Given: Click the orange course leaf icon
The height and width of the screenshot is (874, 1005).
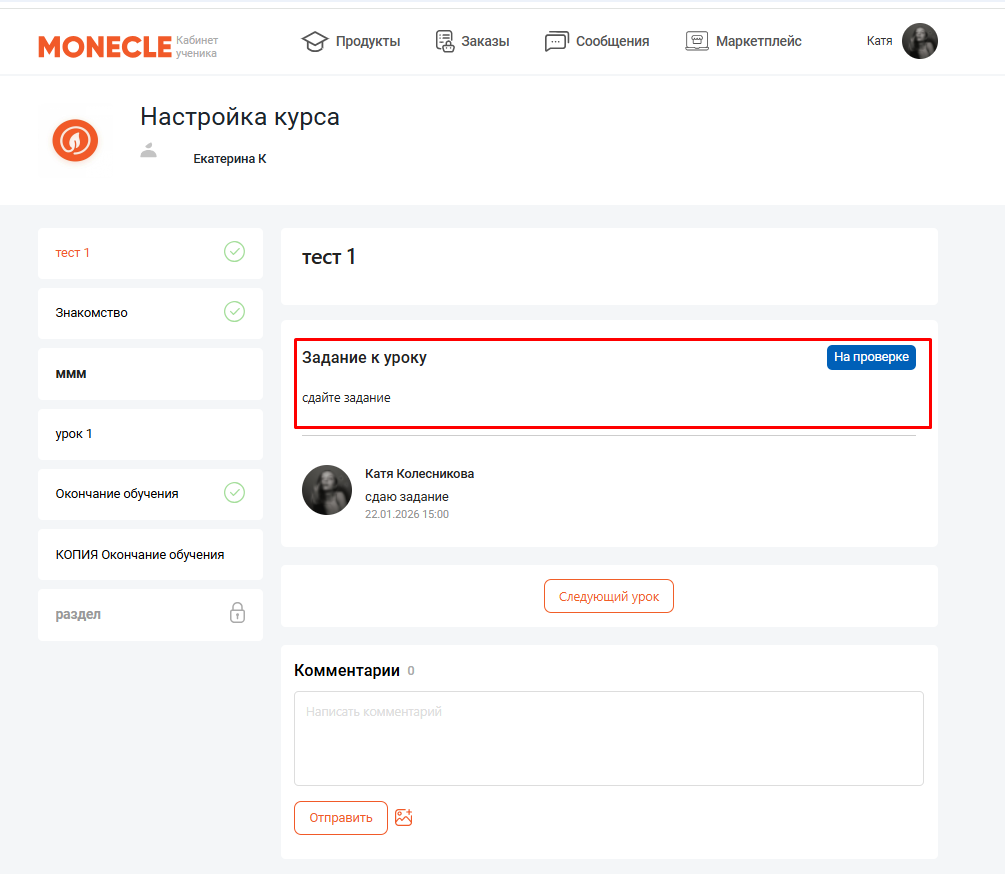Looking at the screenshot, I should pos(75,140).
